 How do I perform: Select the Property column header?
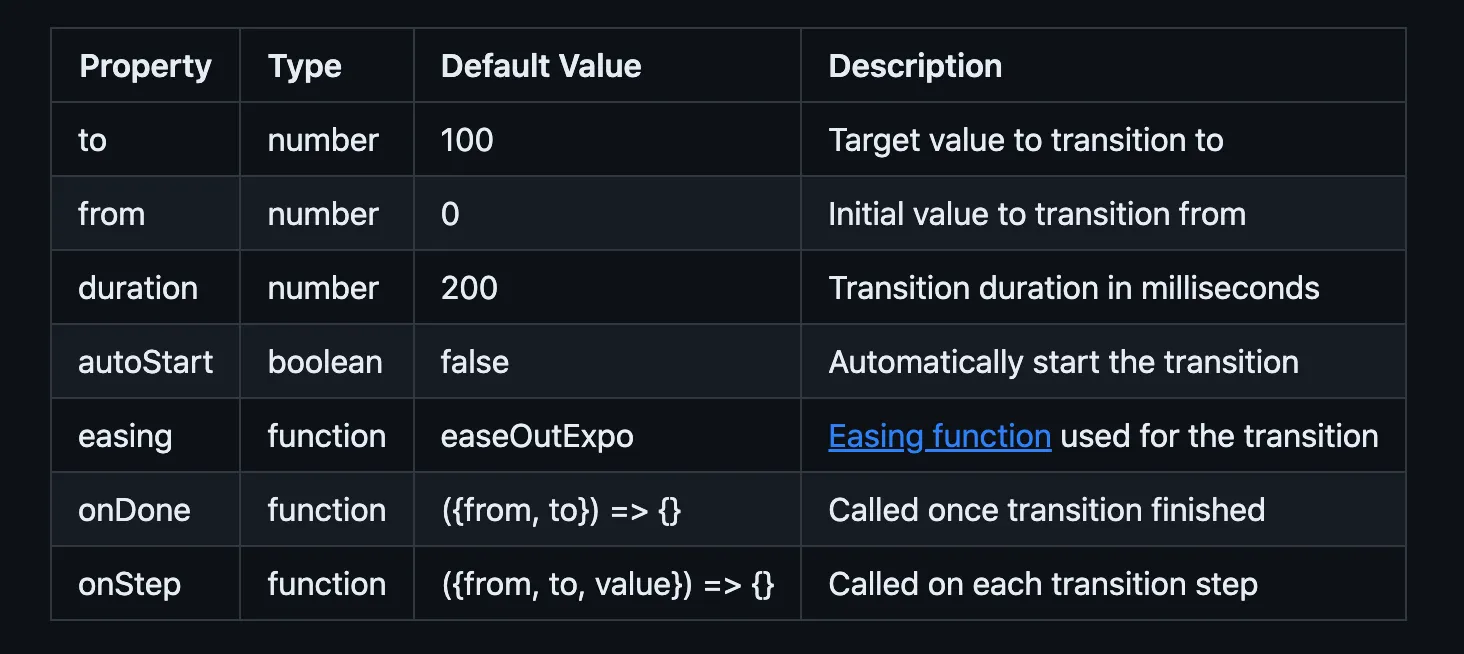(145, 66)
